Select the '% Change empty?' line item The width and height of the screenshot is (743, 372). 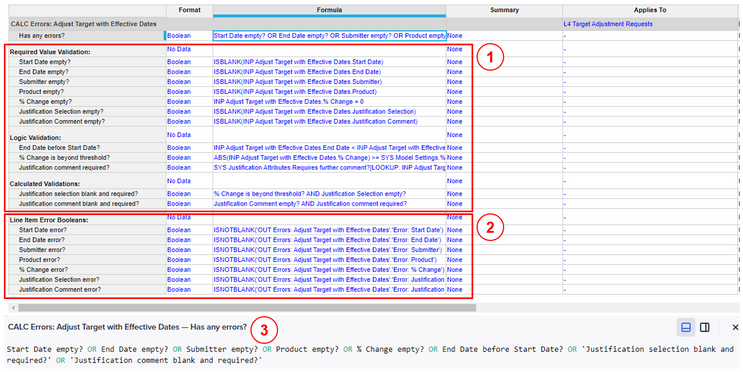pyautogui.click(x=45, y=102)
